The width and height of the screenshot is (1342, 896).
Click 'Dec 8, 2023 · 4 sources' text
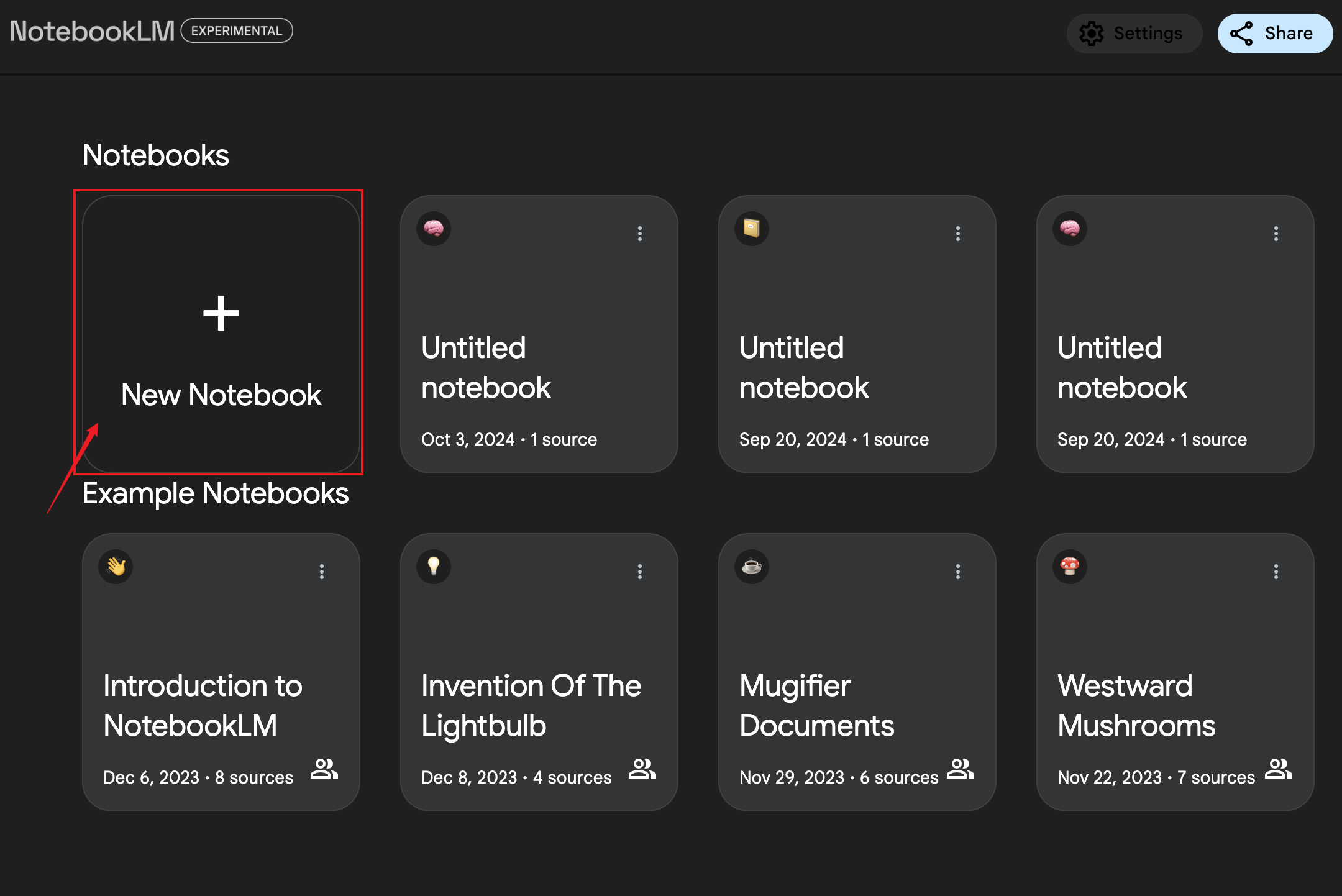516,777
